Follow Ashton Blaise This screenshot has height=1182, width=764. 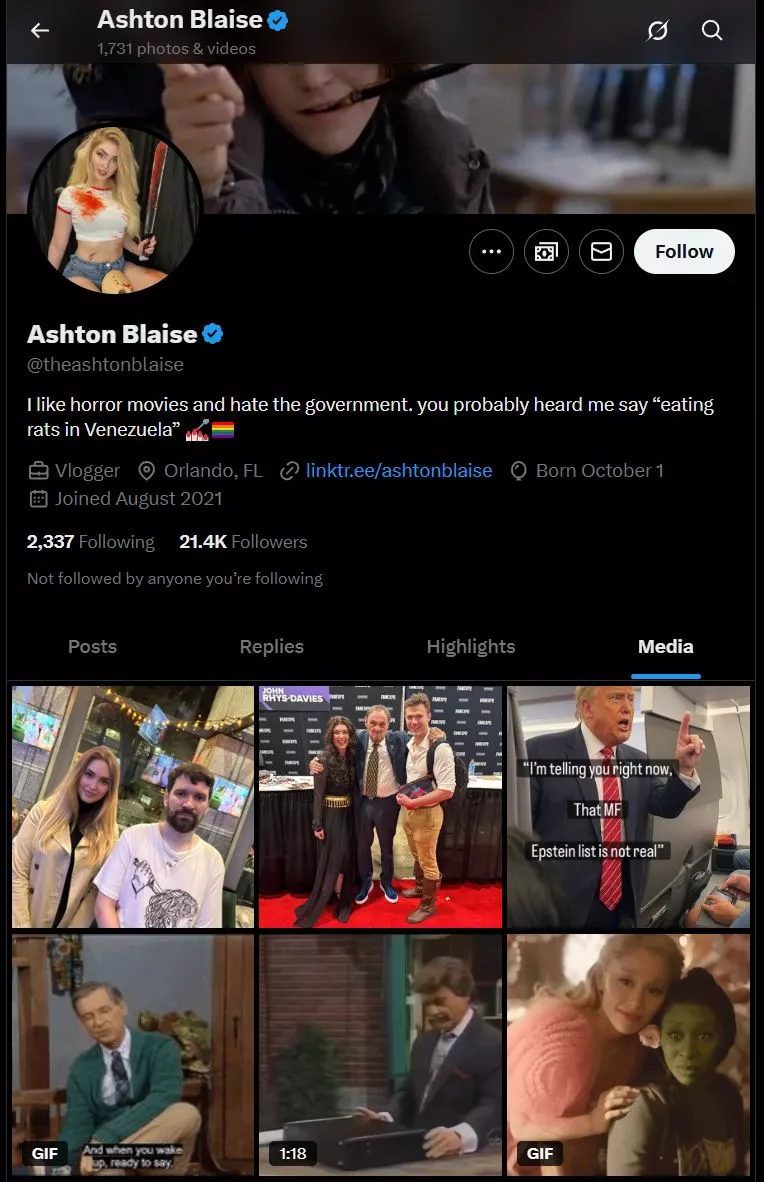click(684, 252)
